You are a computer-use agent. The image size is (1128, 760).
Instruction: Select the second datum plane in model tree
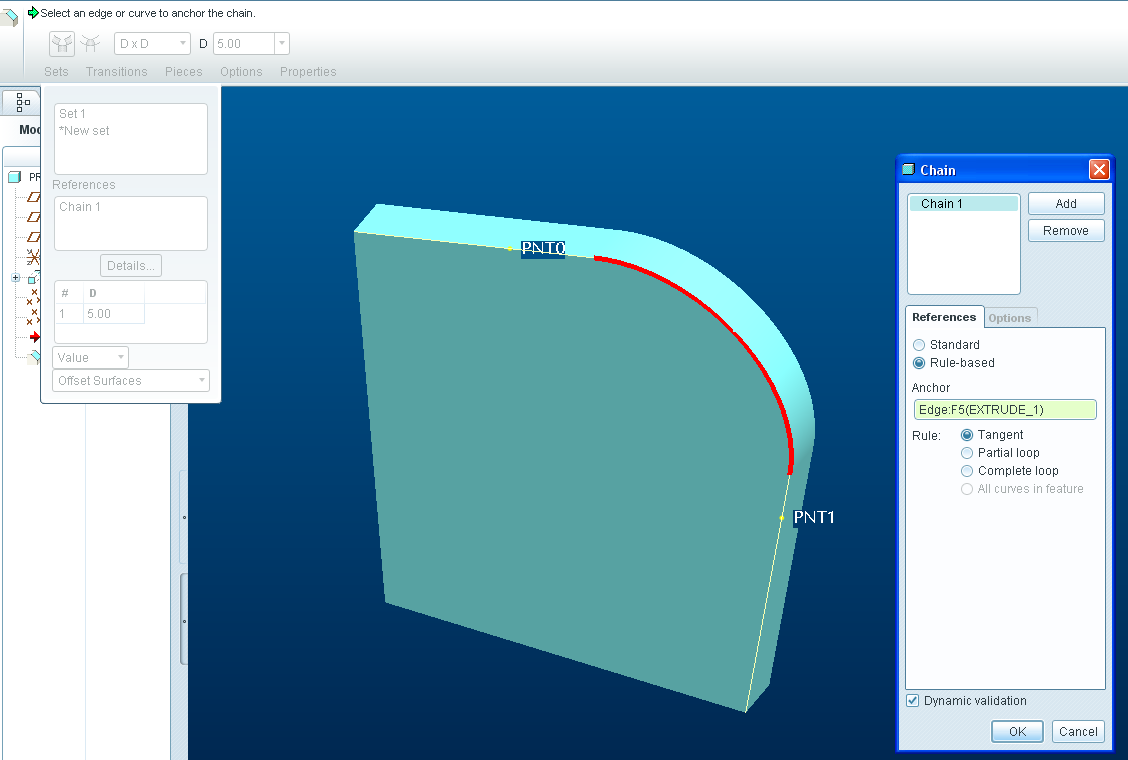(34, 217)
